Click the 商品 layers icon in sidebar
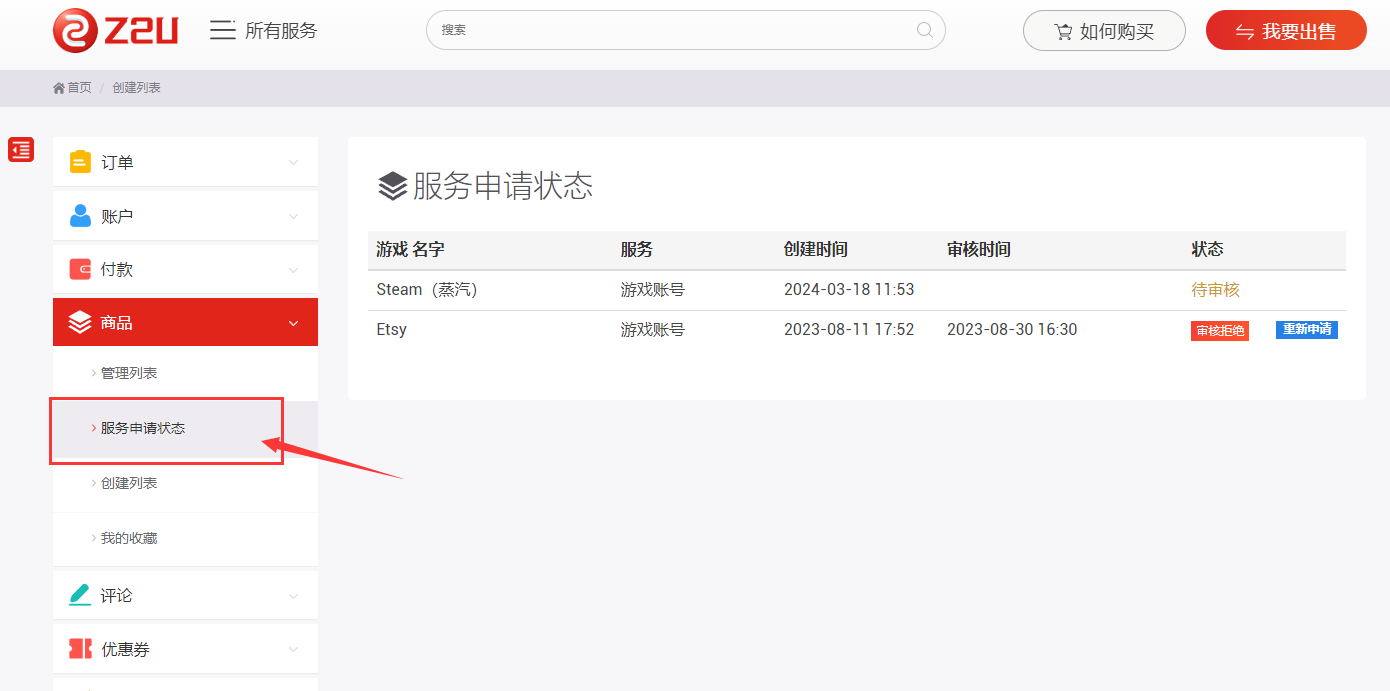1390x691 pixels. tap(80, 323)
